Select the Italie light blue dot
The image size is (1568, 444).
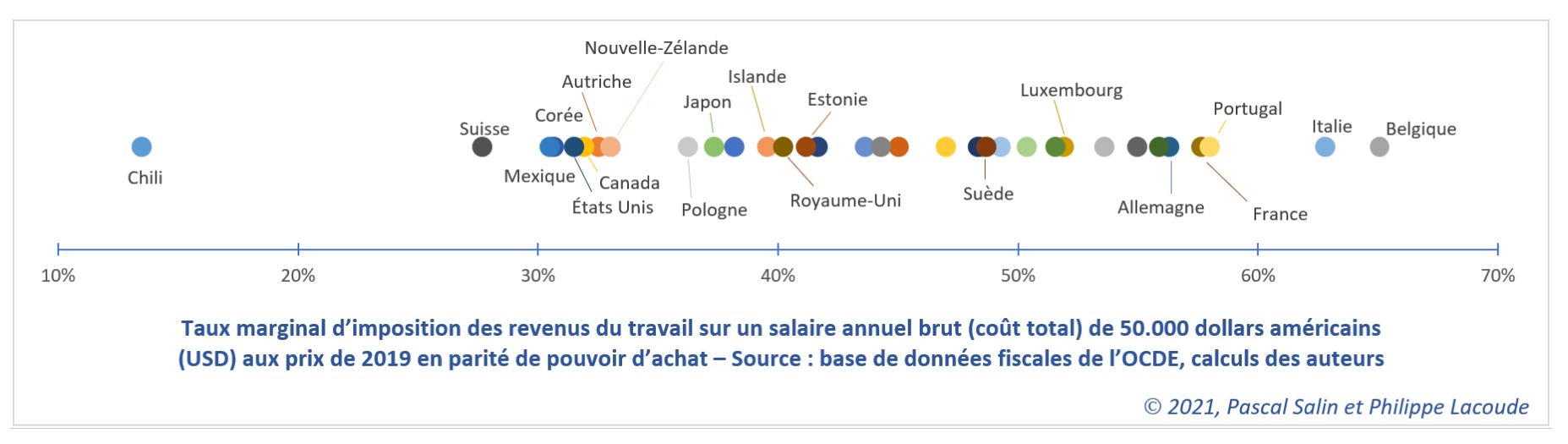(1325, 147)
